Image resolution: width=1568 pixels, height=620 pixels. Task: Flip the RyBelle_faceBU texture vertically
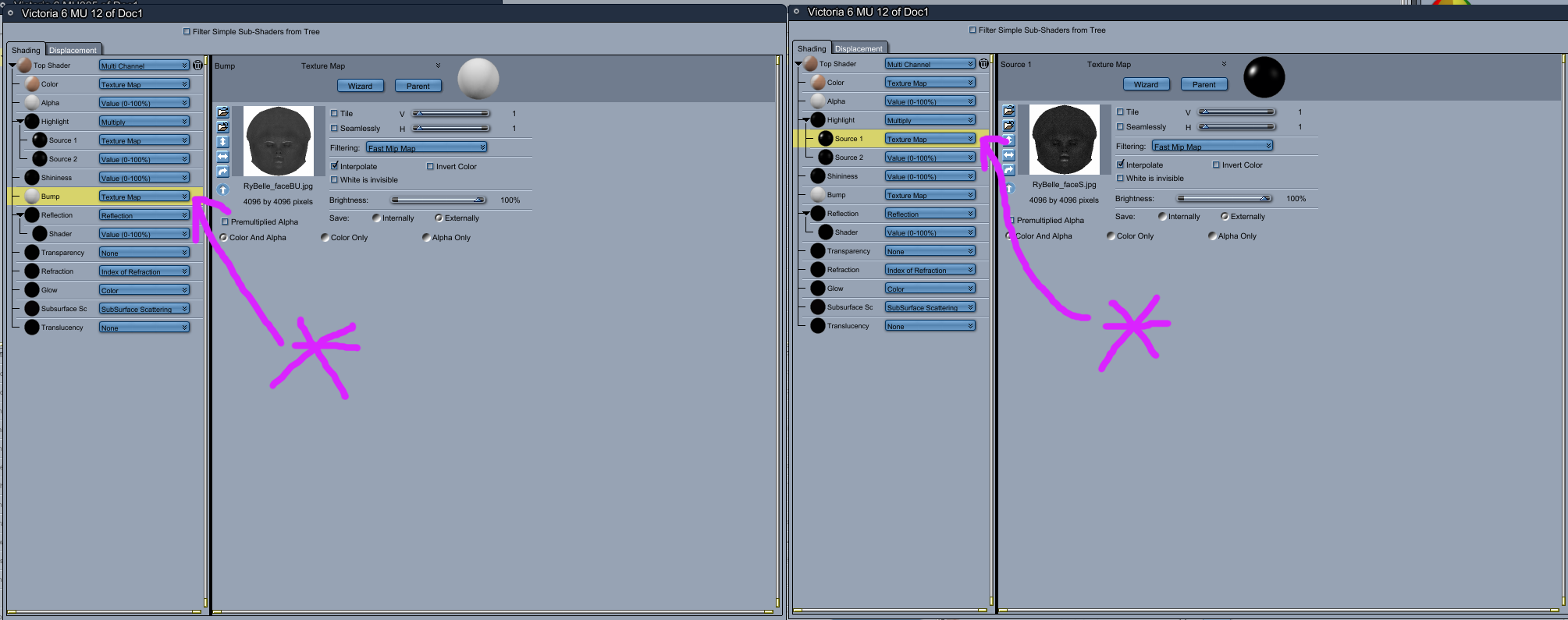223,142
